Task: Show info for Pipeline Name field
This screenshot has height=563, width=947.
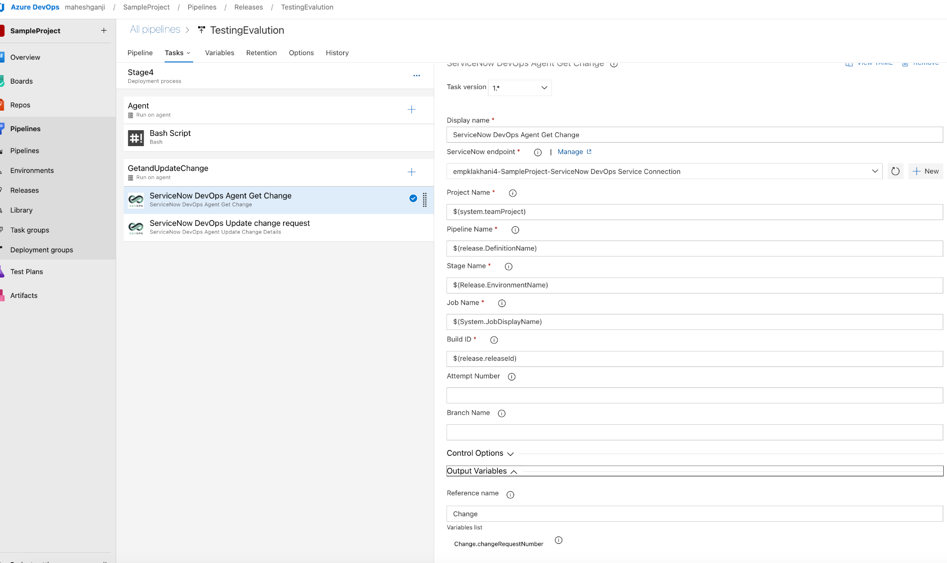Action: (x=515, y=230)
